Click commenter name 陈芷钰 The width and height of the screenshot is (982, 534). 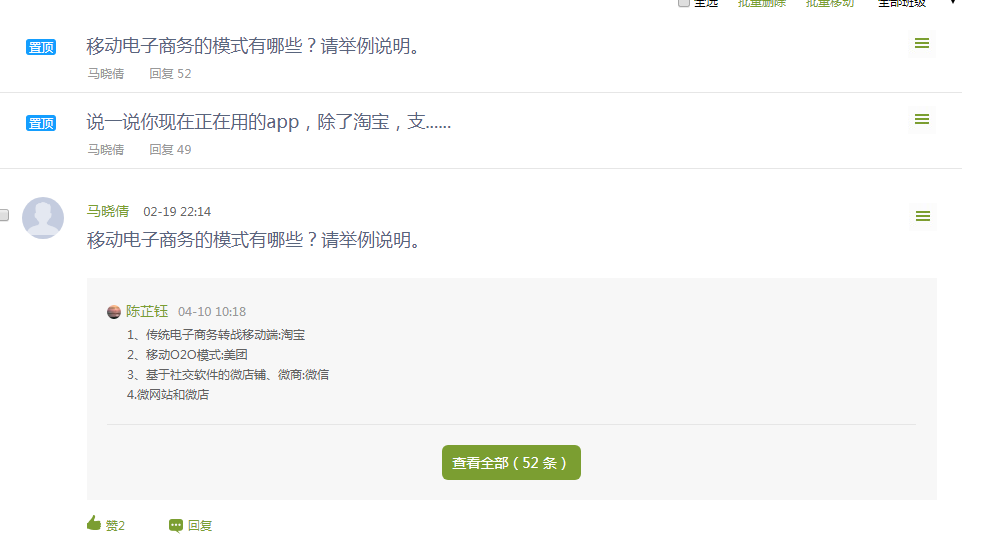tap(147, 311)
